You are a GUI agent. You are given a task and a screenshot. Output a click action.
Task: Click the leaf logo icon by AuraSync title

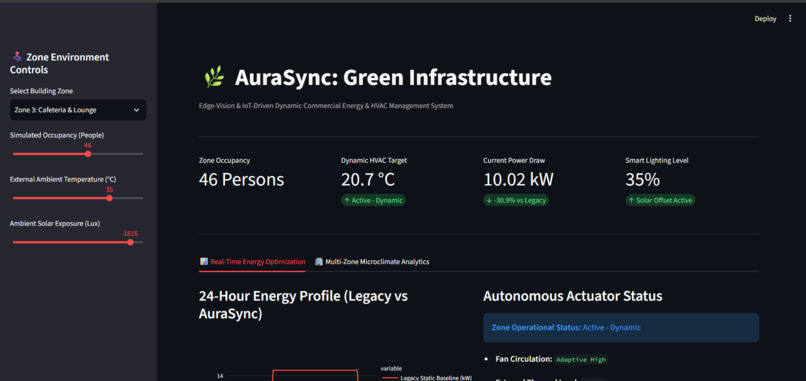click(x=214, y=77)
